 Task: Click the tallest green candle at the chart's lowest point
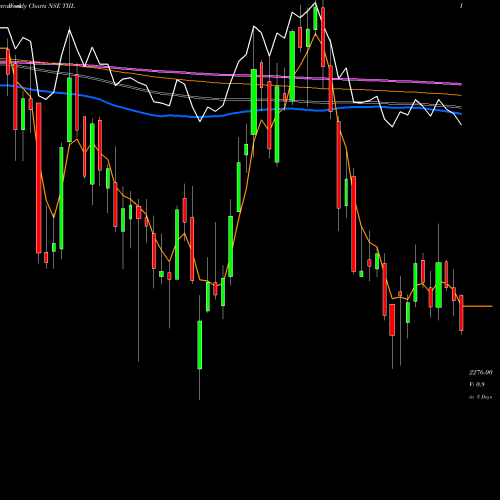[x=200, y=345]
